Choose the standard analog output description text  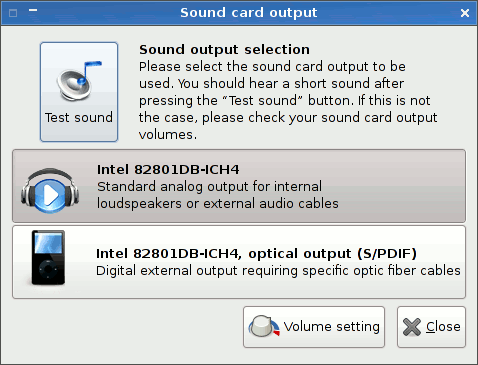[218, 195]
